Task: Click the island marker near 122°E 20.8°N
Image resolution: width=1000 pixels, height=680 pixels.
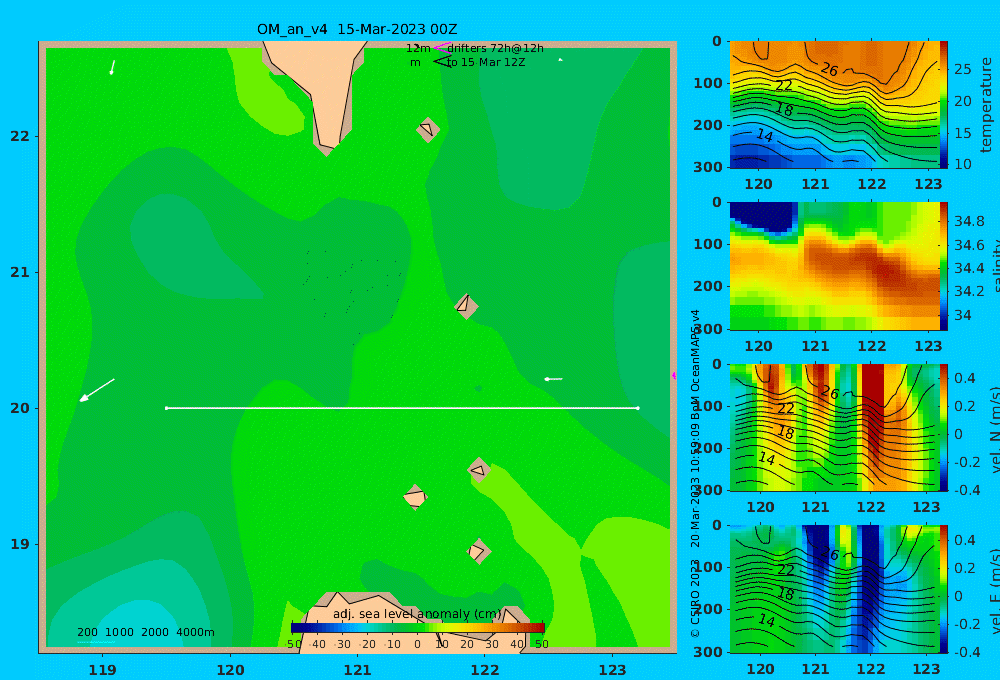Action: 466,305
